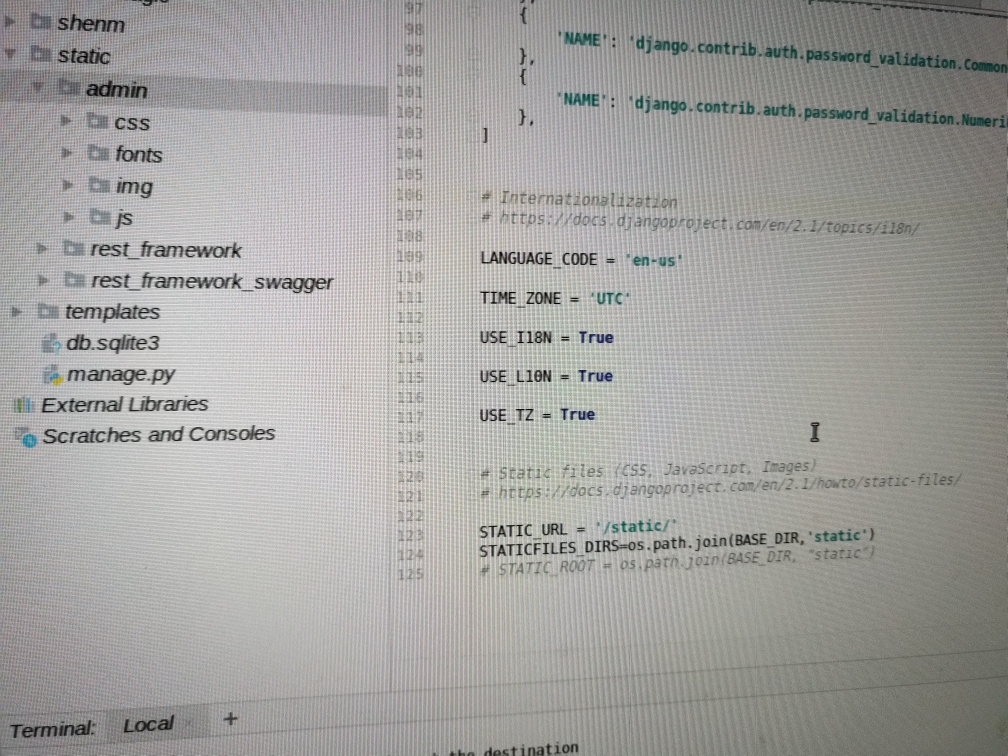Place cursor on LANGUAGE_CODE line

(x=580, y=260)
